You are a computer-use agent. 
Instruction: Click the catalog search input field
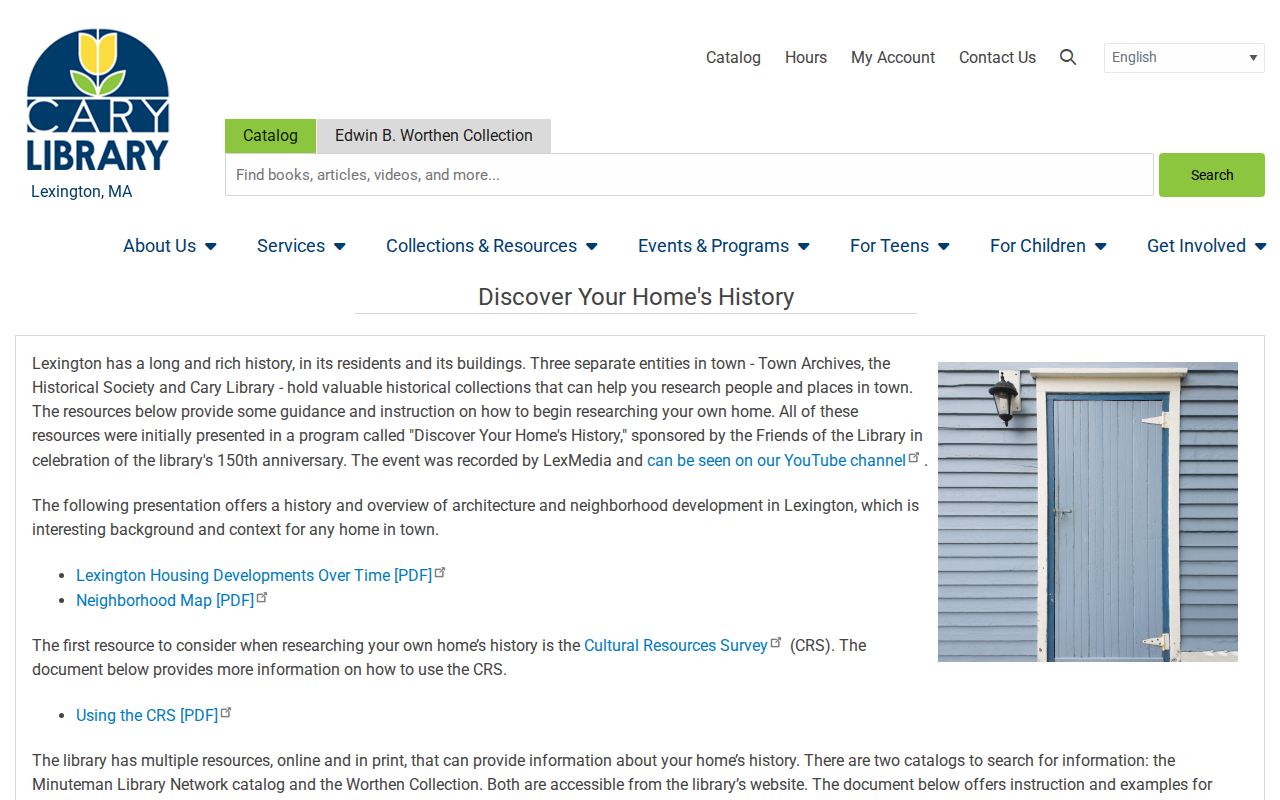coord(689,175)
